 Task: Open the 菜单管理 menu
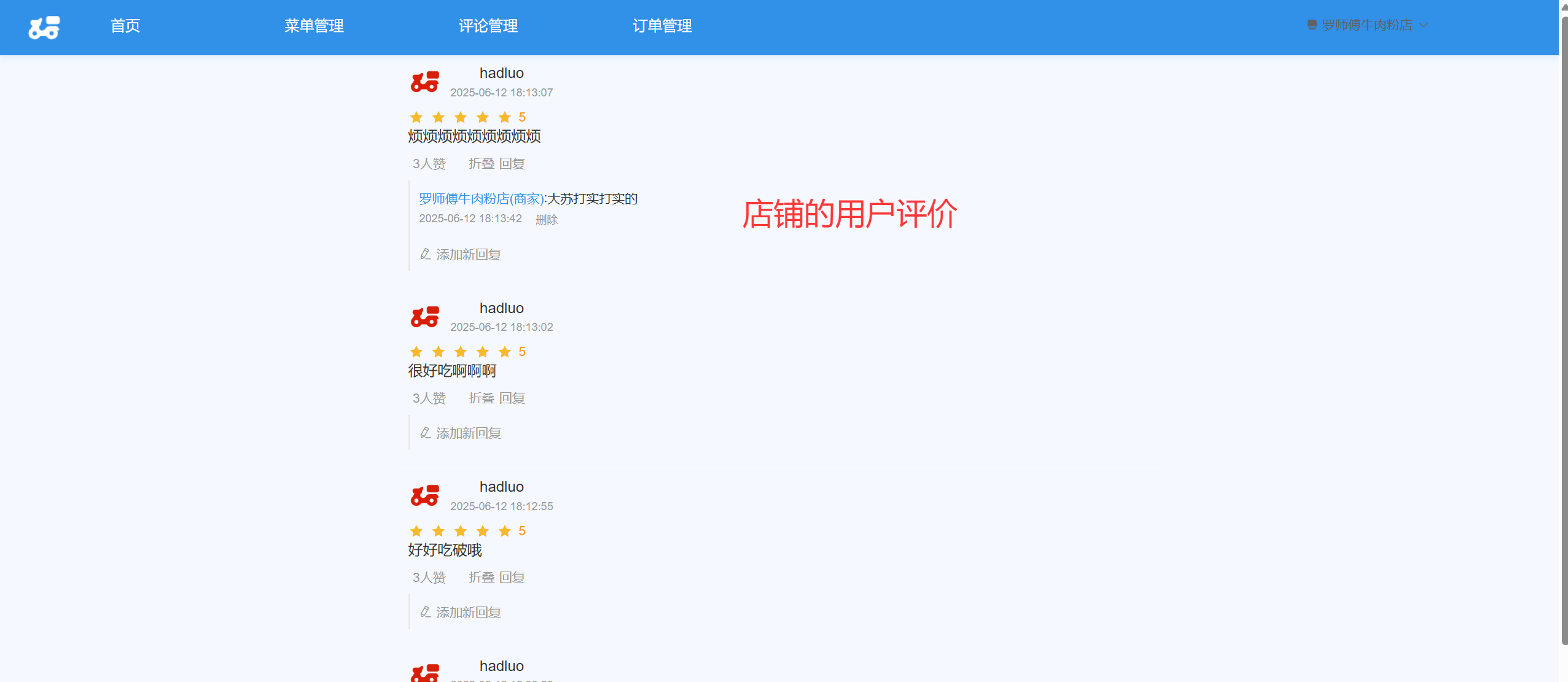click(x=314, y=26)
